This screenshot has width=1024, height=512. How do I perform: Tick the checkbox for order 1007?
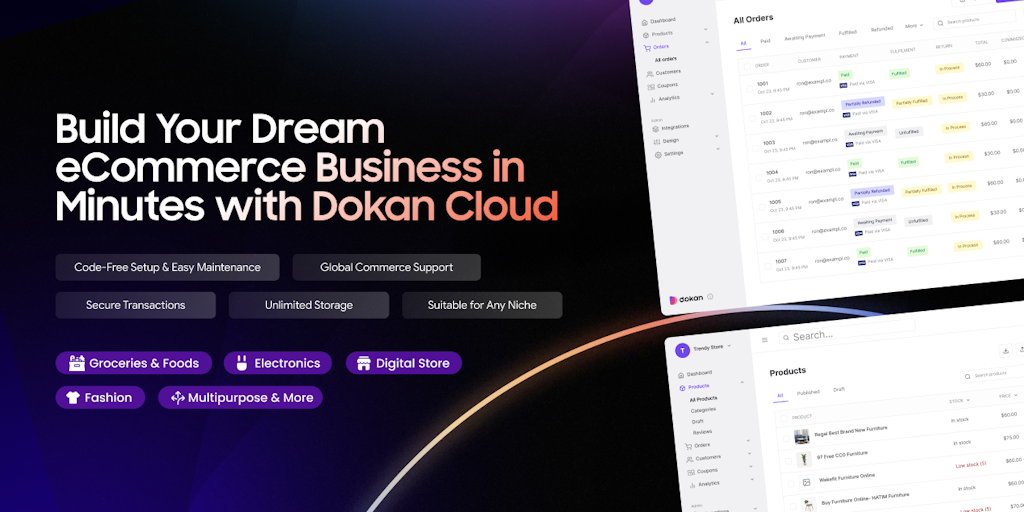click(x=767, y=266)
